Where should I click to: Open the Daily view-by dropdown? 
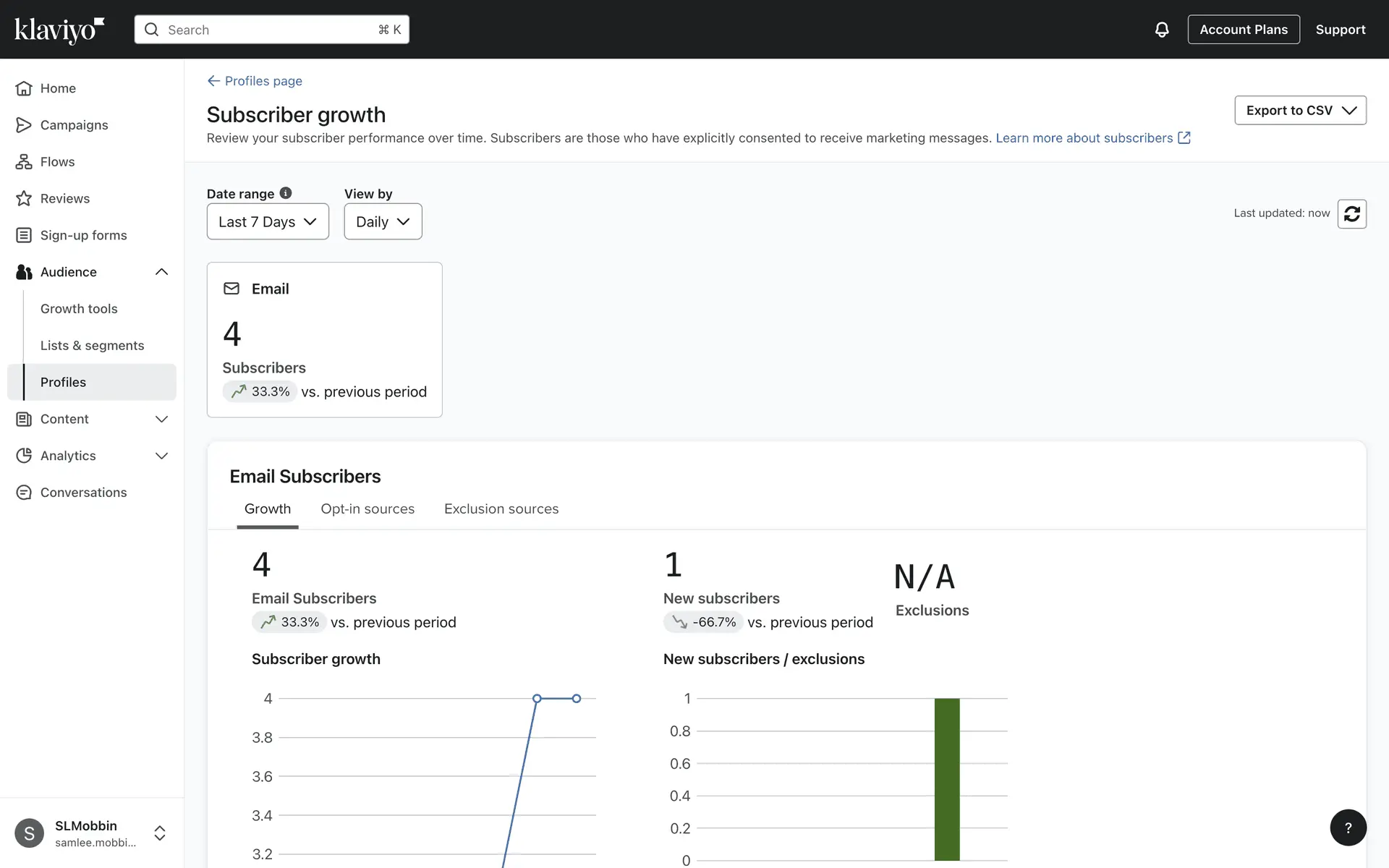383,222
